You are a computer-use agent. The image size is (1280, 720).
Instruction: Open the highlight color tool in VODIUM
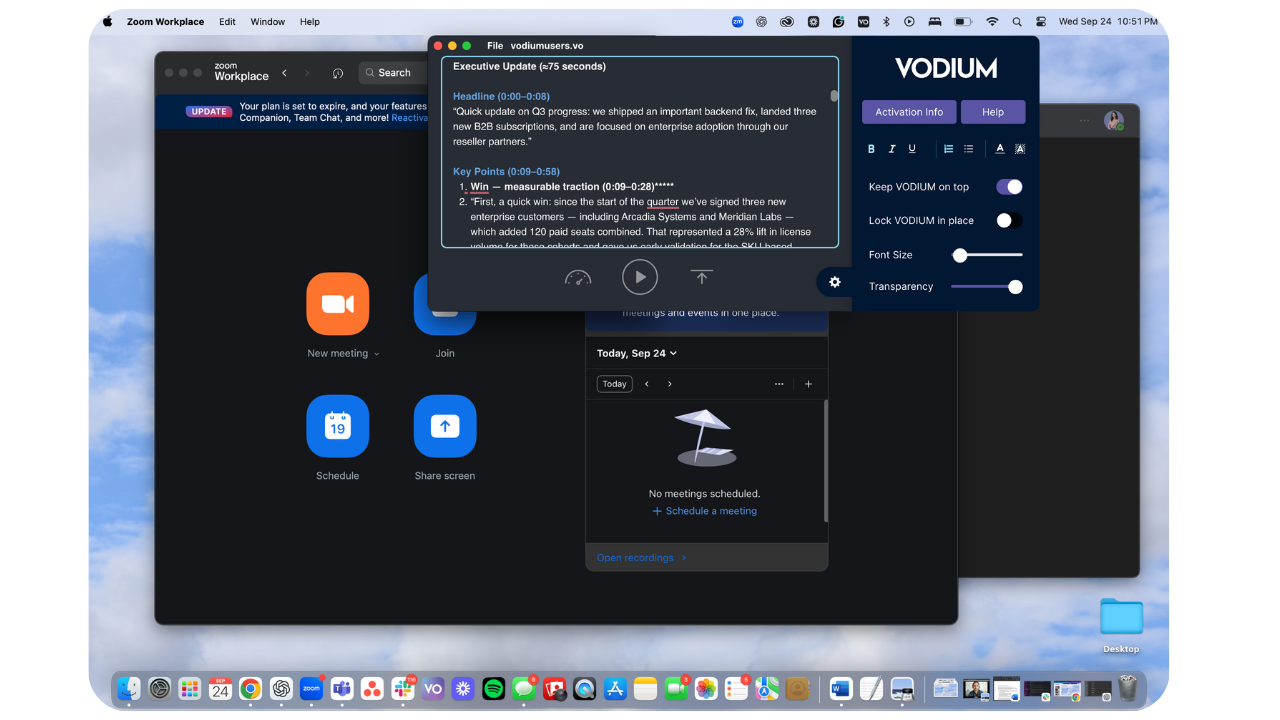[1020, 149]
